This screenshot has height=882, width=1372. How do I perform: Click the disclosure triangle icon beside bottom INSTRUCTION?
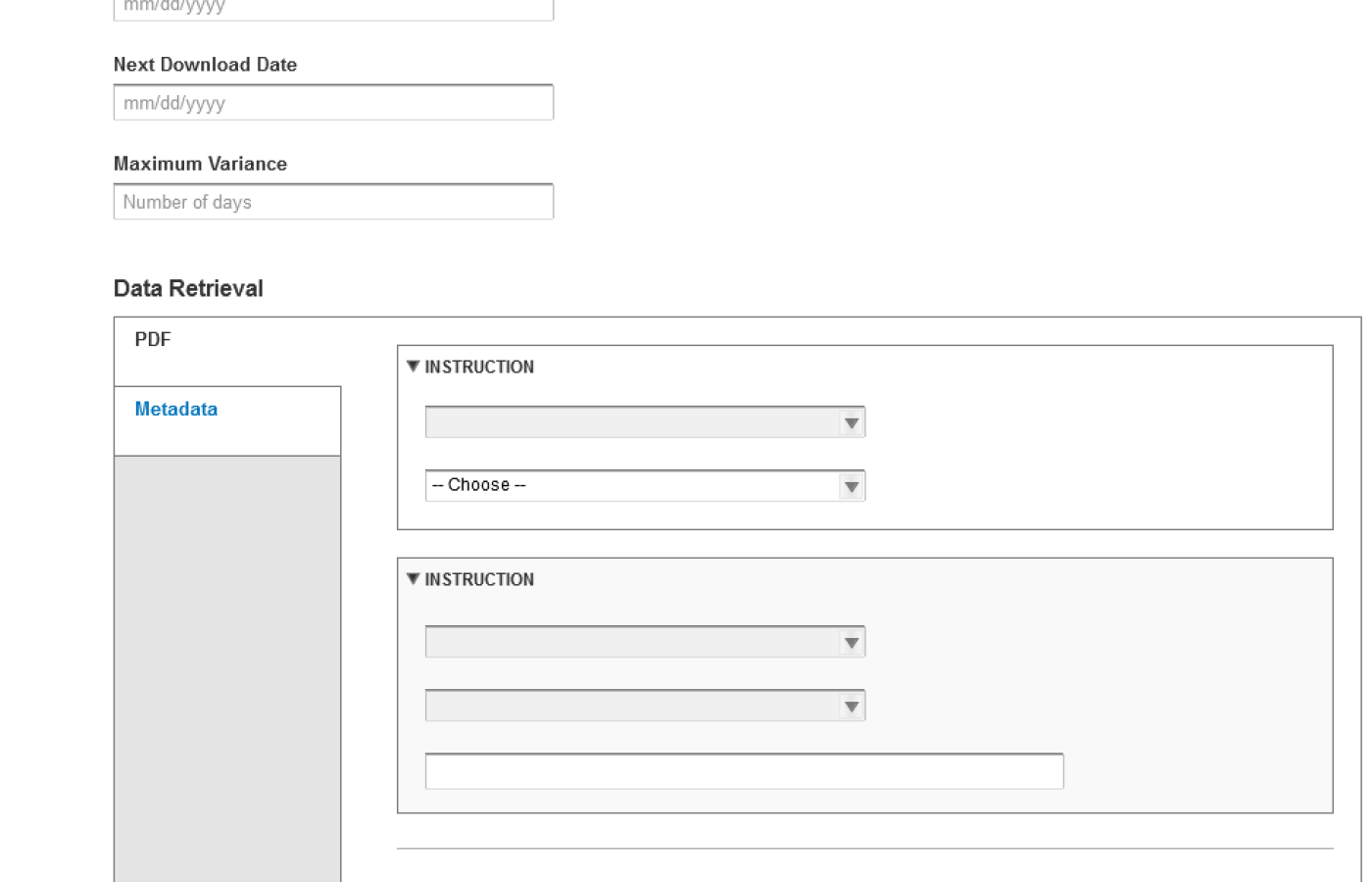tap(415, 579)
